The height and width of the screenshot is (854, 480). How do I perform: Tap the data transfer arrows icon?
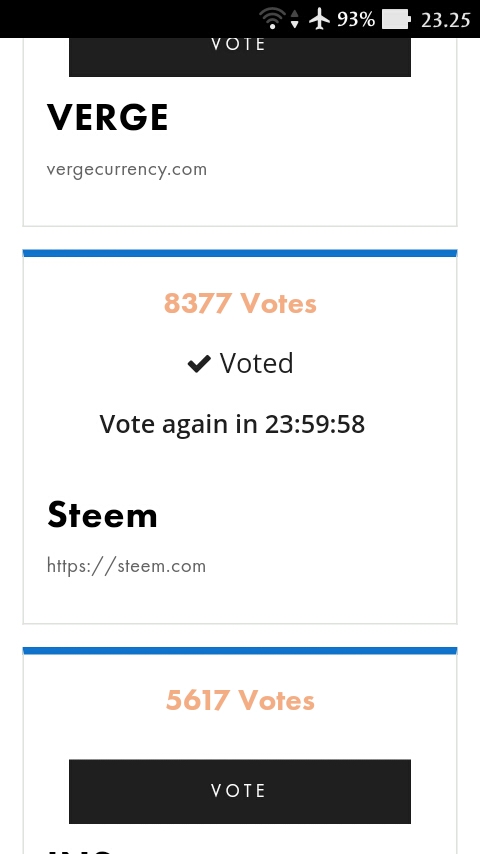[x=295, y=19]
